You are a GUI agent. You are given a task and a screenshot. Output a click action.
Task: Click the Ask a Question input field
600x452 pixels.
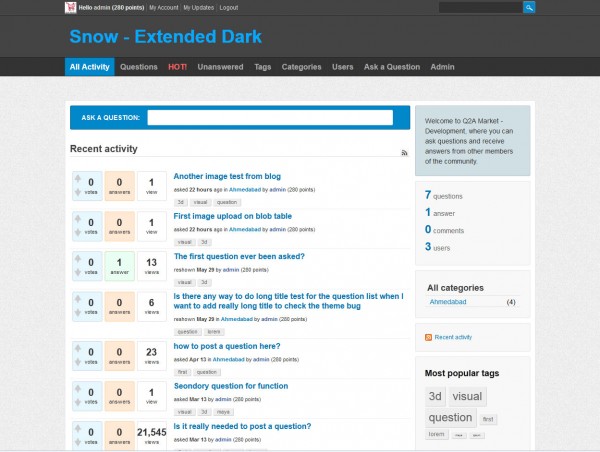pos(269,117)
